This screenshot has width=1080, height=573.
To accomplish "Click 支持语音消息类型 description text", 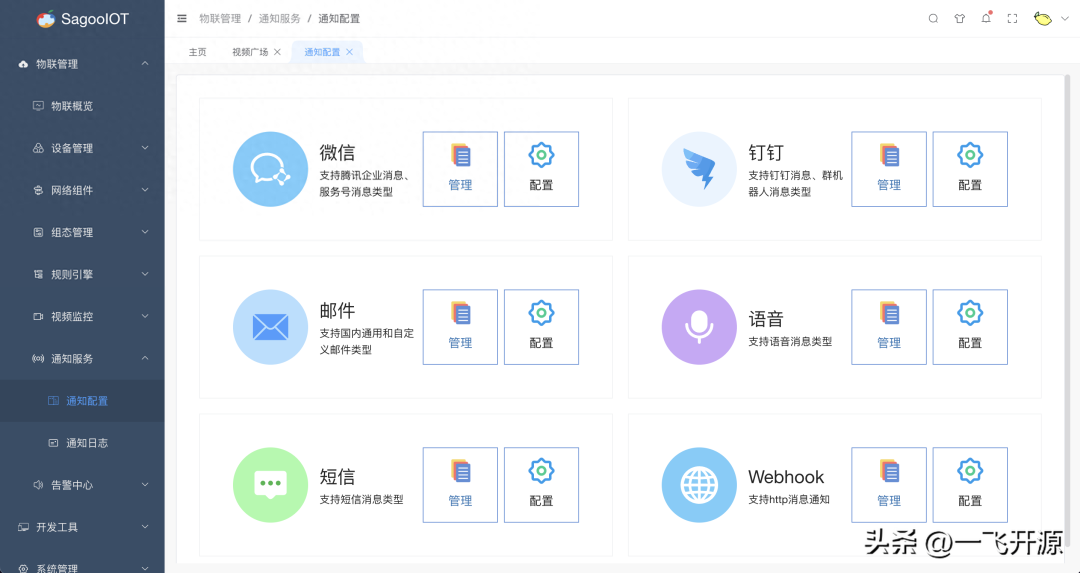I will pyautogui.click(x=790, y=342).
